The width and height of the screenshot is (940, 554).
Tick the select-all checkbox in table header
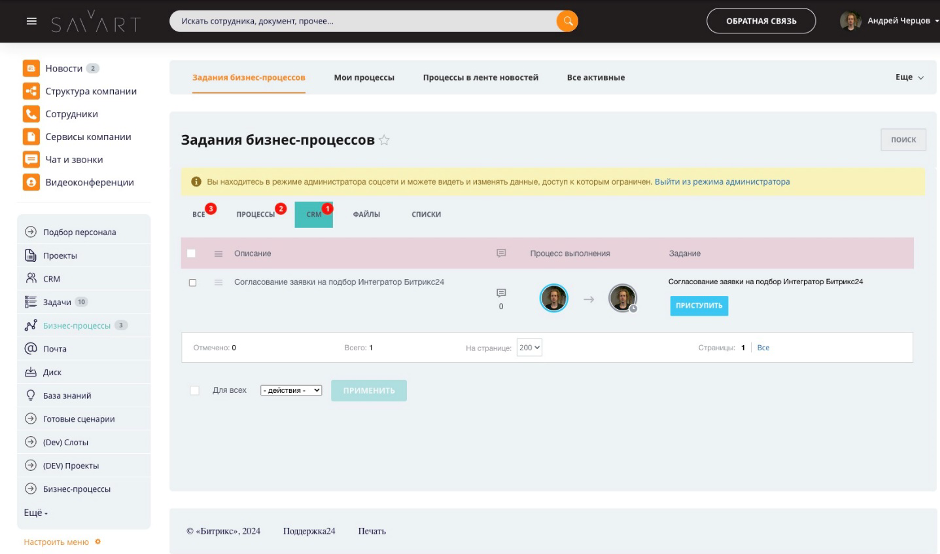191,254
